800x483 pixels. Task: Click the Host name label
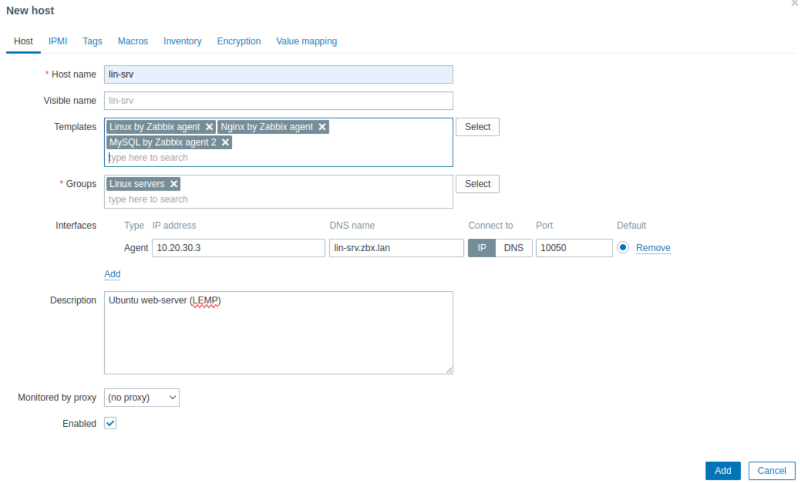(73, 74)
